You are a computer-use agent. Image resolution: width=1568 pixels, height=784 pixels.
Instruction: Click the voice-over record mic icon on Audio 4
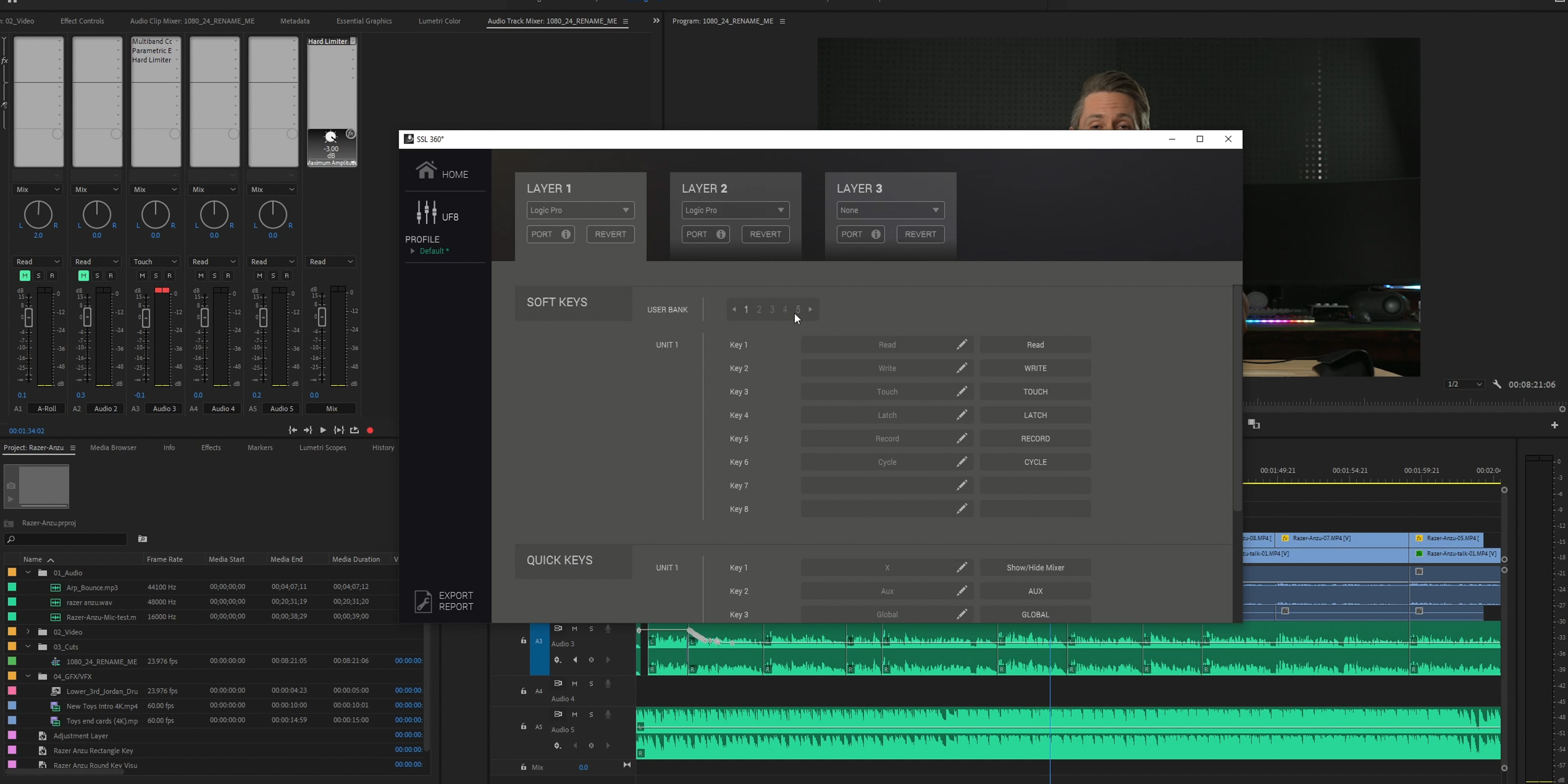[607, 683]
